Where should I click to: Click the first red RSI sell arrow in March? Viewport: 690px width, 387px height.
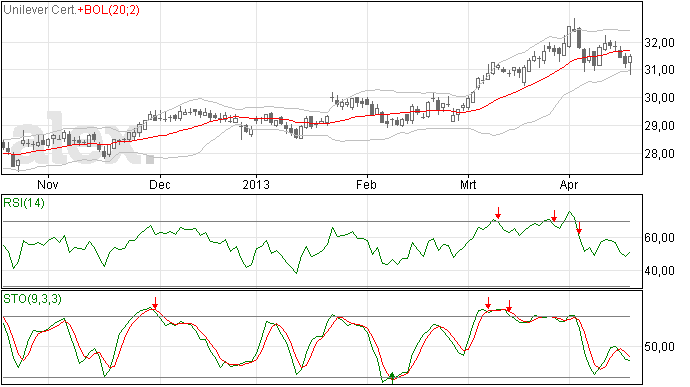pos(498,213)
